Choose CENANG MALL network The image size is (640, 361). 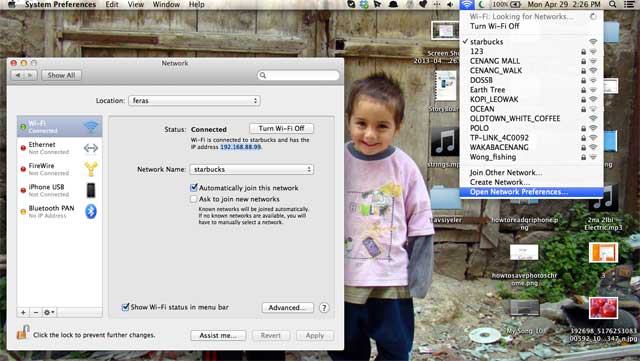pyautogui.click(x=531, y=61)
